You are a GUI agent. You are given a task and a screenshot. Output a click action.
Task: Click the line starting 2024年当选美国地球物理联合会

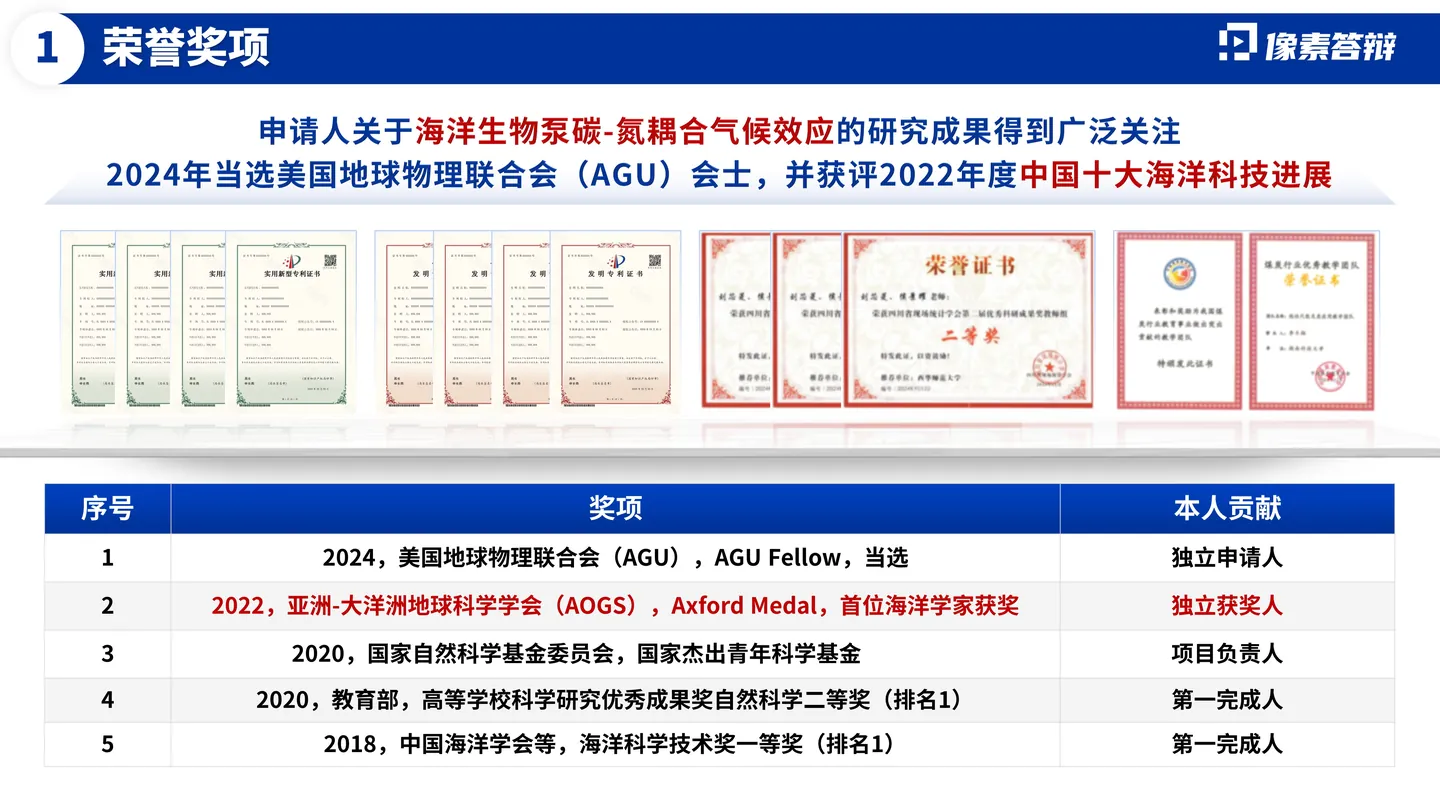[x=719, y=176]
